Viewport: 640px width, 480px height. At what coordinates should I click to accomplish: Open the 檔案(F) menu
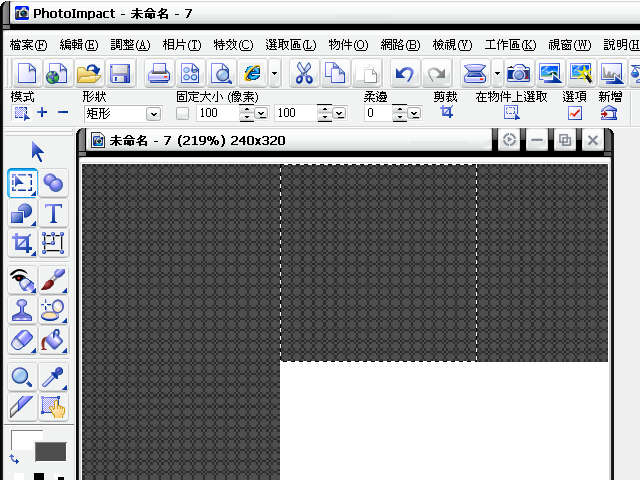tap(28, 44)
